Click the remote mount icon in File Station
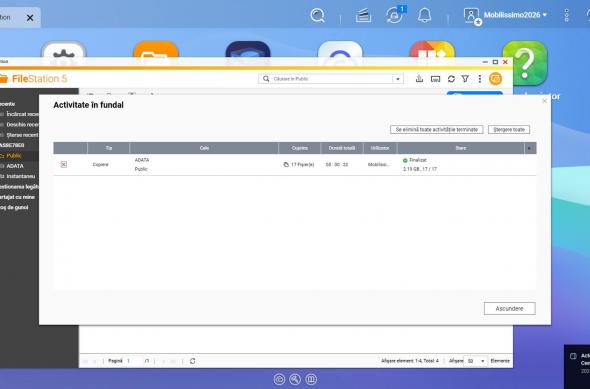This screenshot has height=389, width=590. coord(435,79)
